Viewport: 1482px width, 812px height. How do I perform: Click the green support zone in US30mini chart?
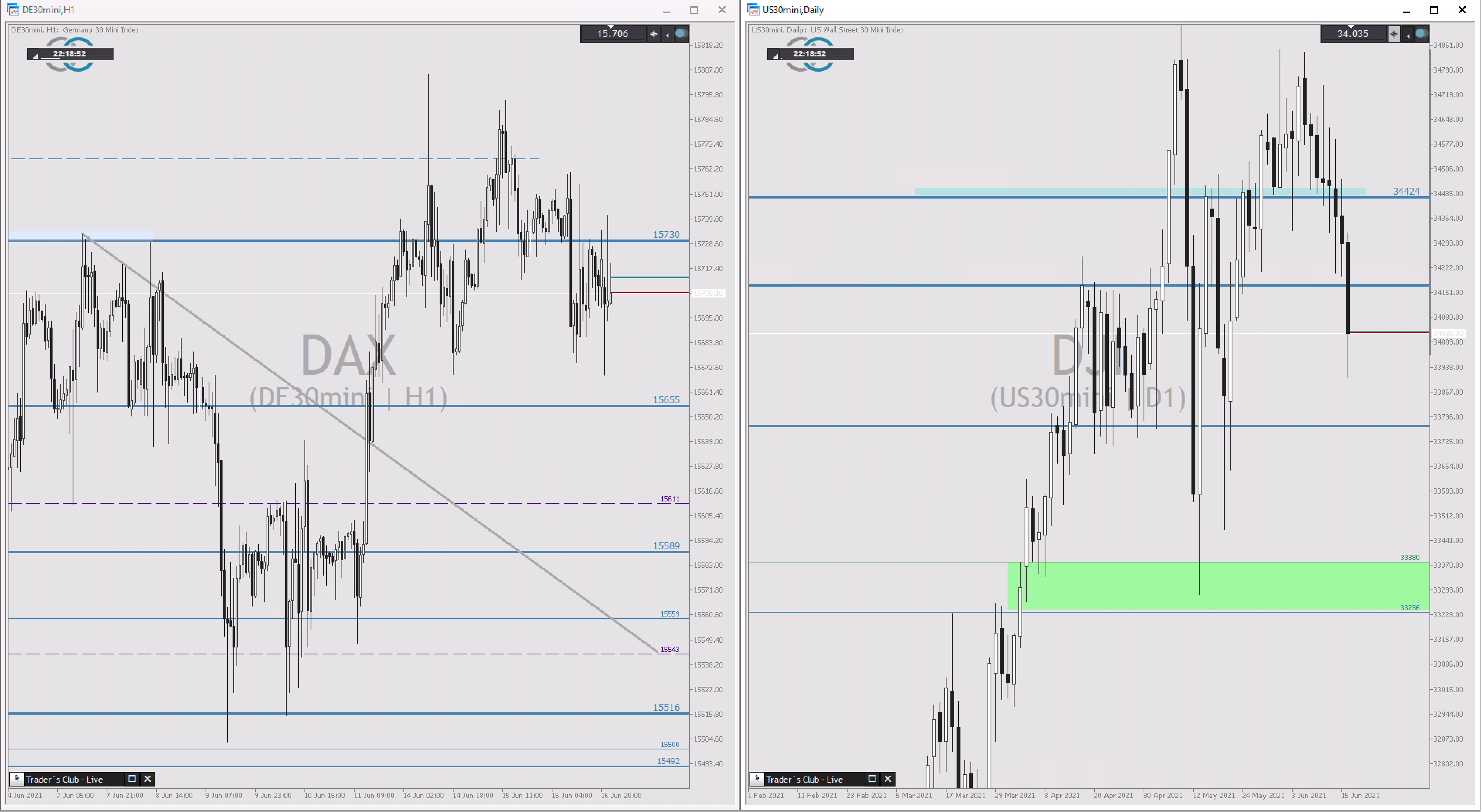point(1218,585)
